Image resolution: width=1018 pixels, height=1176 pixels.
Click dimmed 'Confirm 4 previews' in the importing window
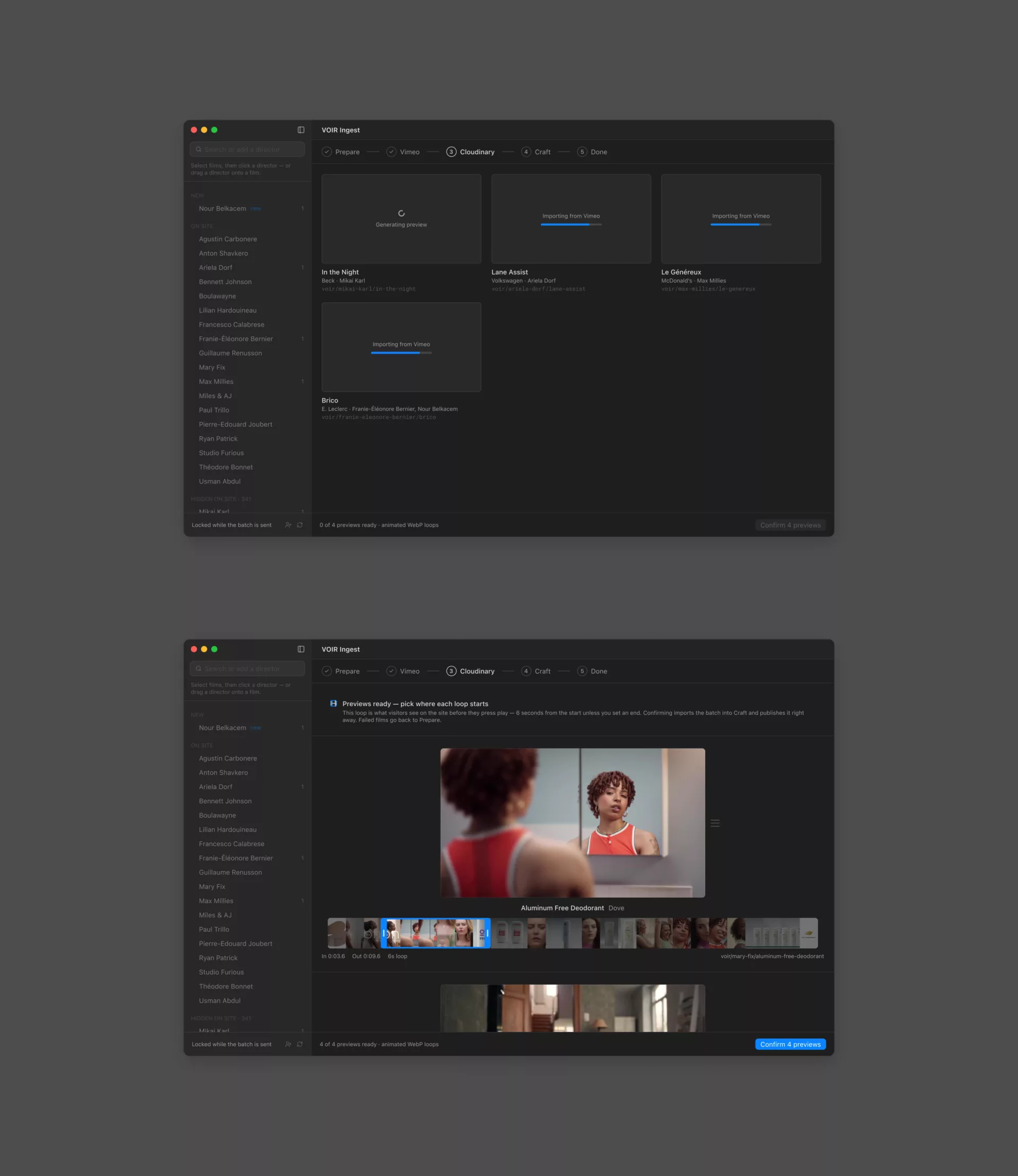[790, 525]
